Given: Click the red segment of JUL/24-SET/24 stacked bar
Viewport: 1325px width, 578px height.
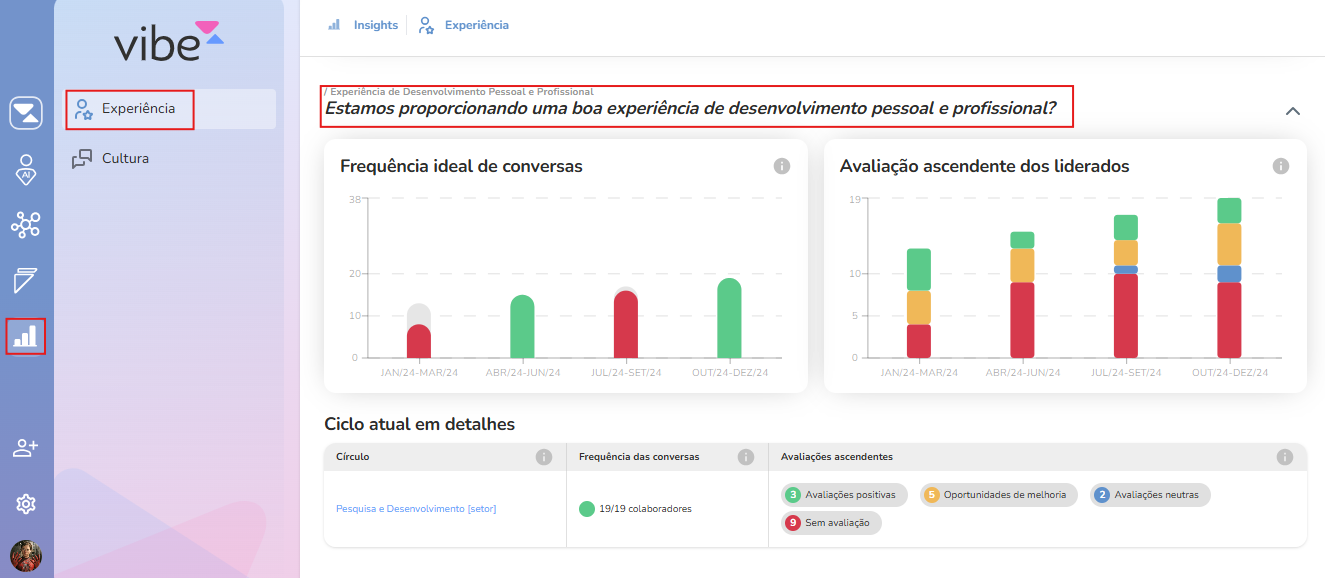Looking at the screenshot, I should pyautogui.click(x=1126, y=316).
